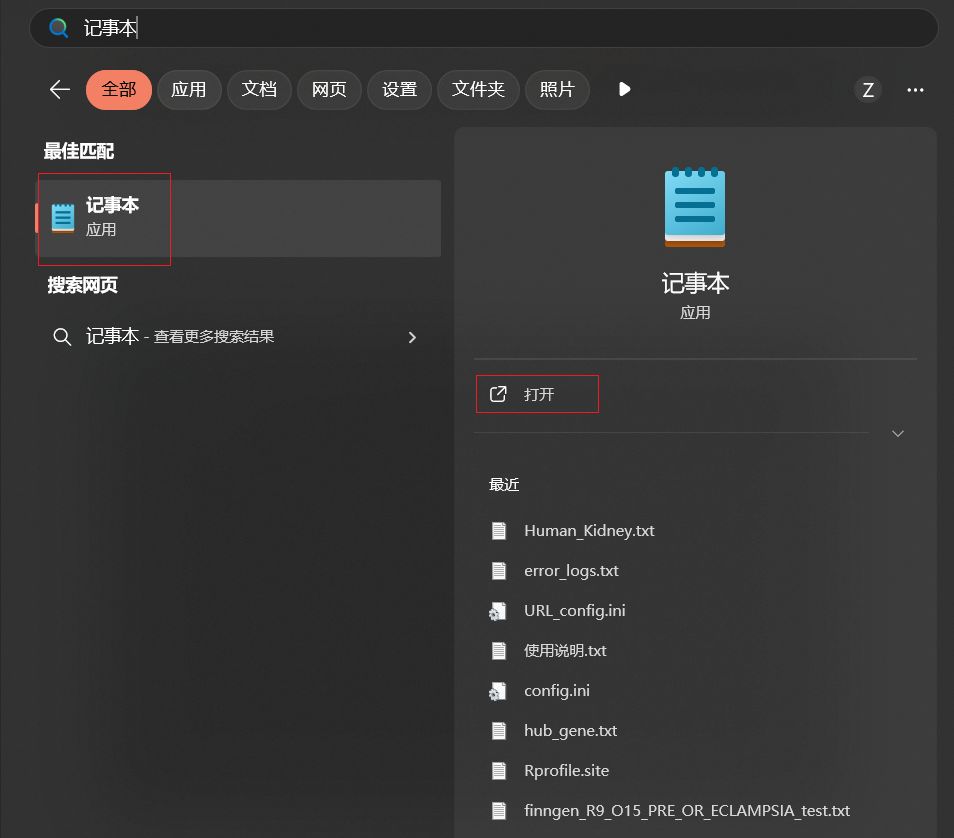
Task: Show more filters with the play arrow
Action: [624, 89]
